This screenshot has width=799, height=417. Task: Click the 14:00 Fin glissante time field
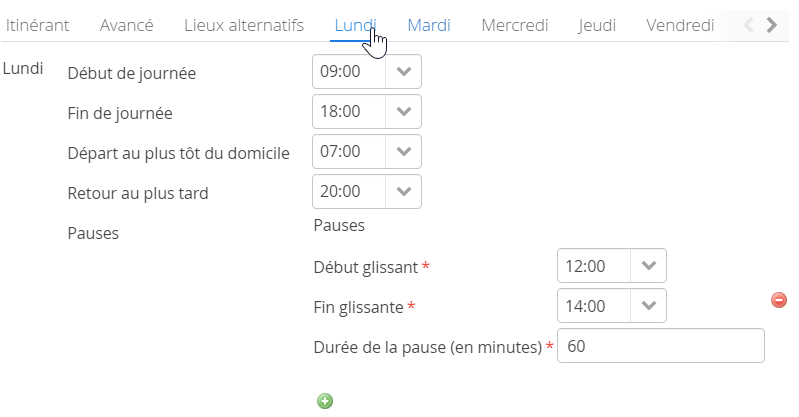tap(594, 305)
